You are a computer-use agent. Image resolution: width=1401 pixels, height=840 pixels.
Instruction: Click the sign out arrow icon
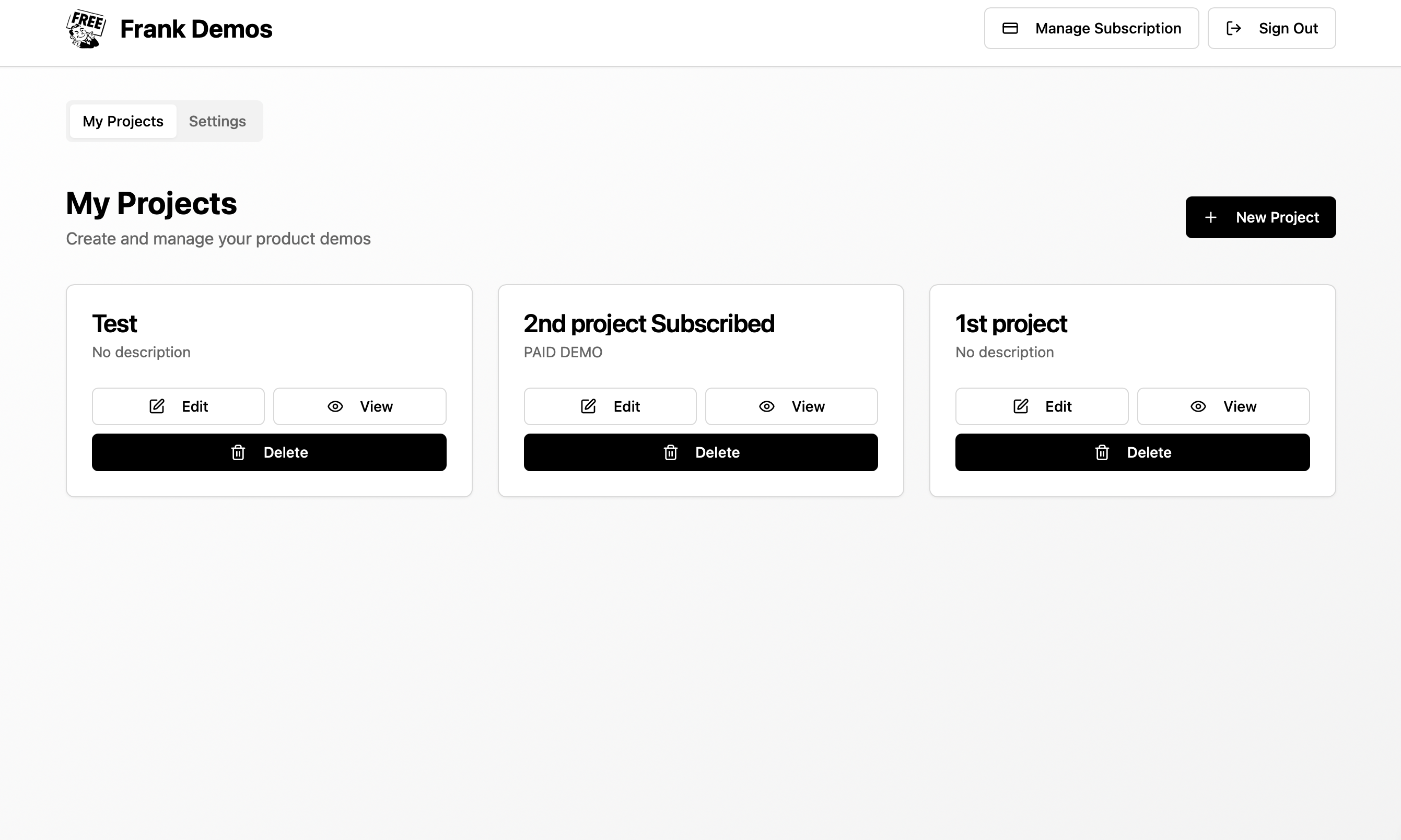1233,28
